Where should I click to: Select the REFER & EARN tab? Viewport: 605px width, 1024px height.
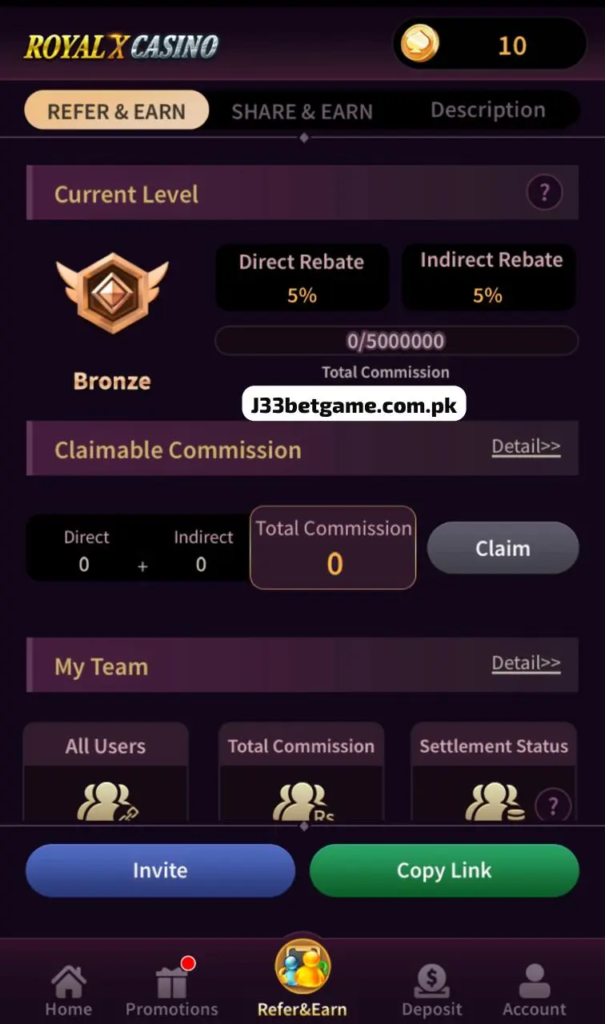coord(117,110)
